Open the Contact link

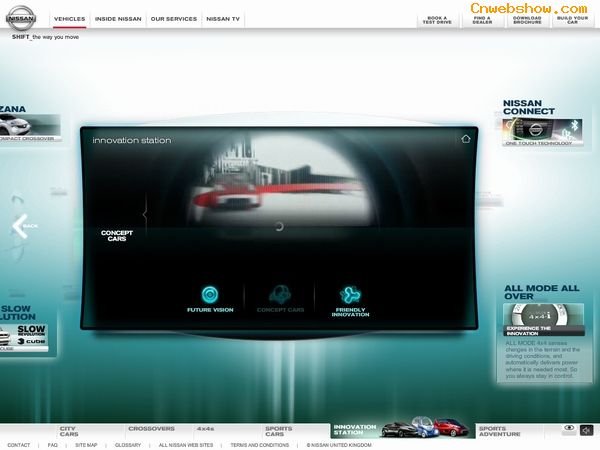[x=18, y=445]
